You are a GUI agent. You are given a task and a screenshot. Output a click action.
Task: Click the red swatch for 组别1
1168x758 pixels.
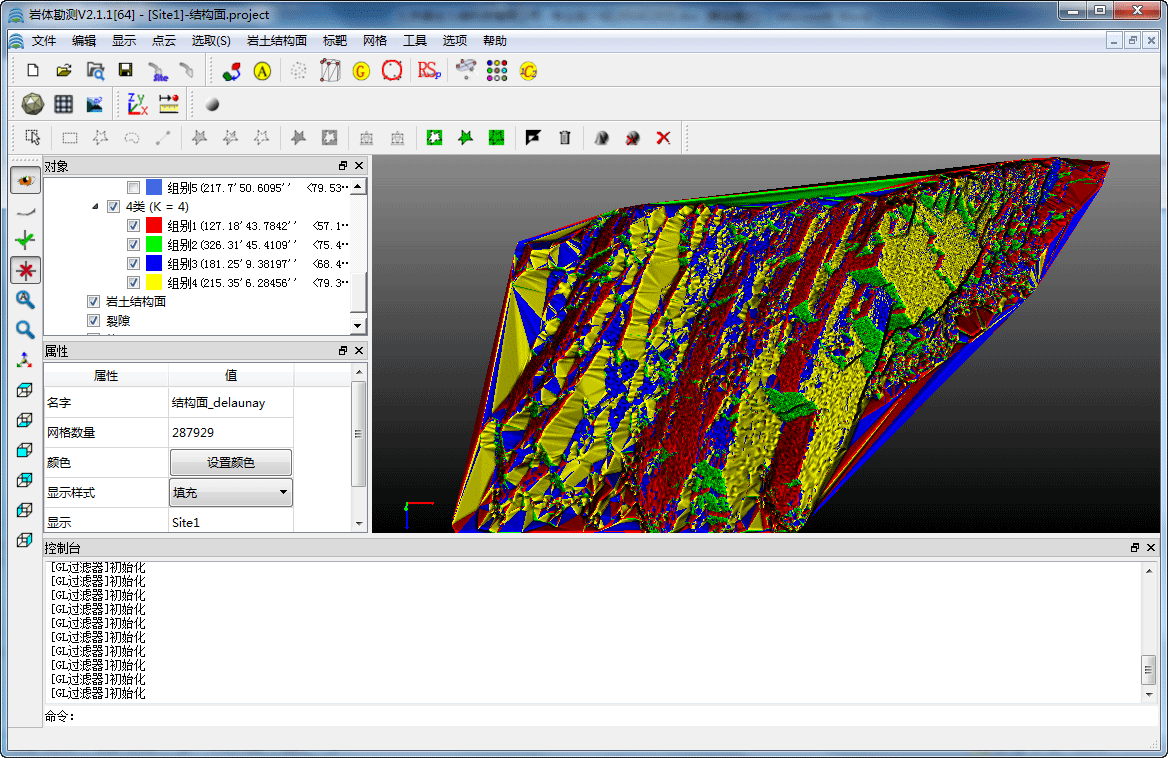coord(154,226)
